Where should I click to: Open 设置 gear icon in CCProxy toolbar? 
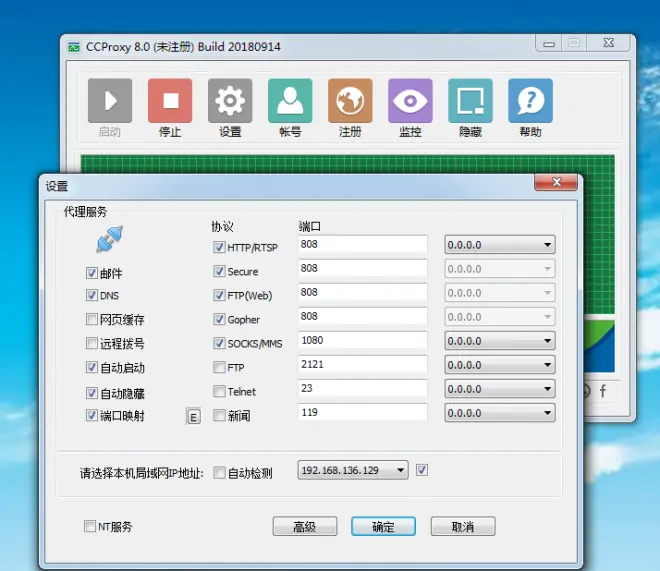tap(230, 101)
